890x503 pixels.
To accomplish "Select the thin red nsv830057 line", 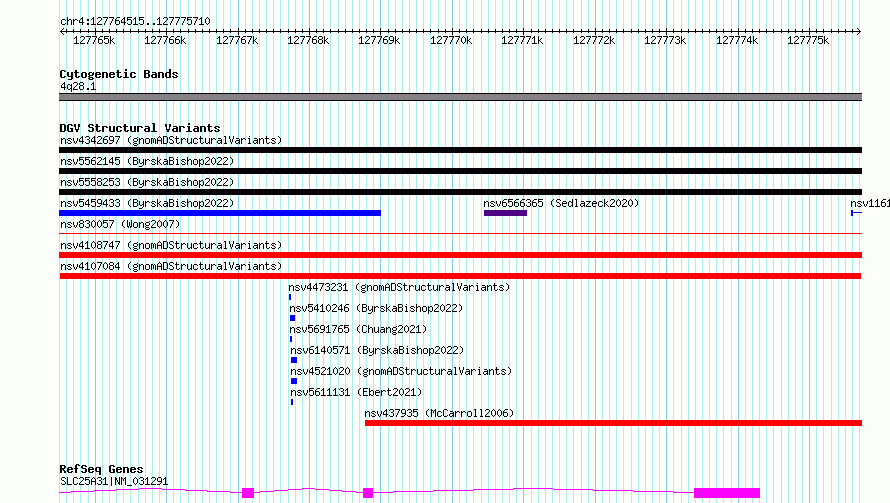I will coord(460,233).
